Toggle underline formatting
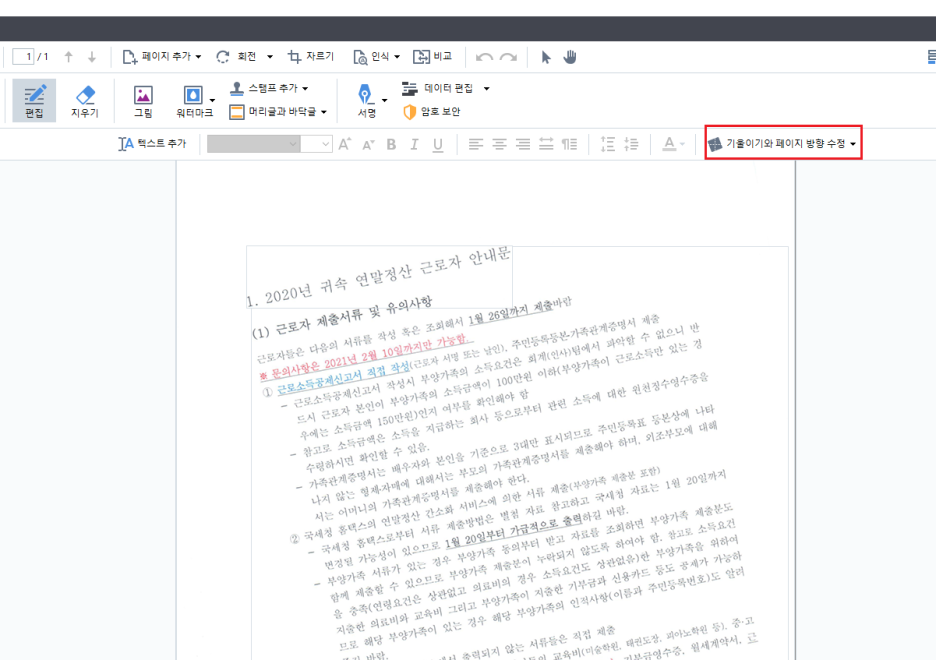 438,144
